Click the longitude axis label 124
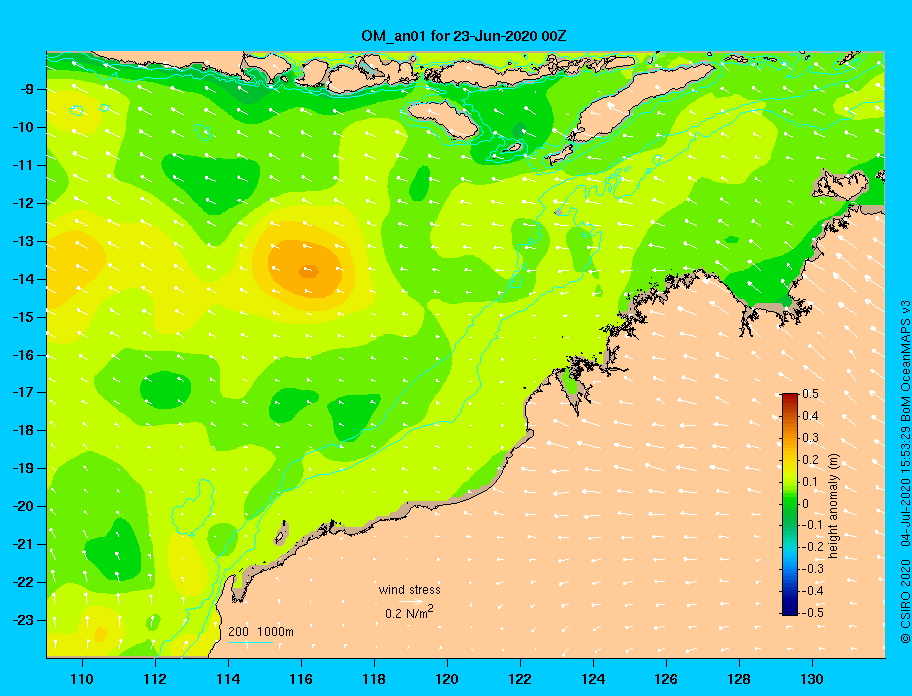This screenshot has height=696, width=912. 593,679
